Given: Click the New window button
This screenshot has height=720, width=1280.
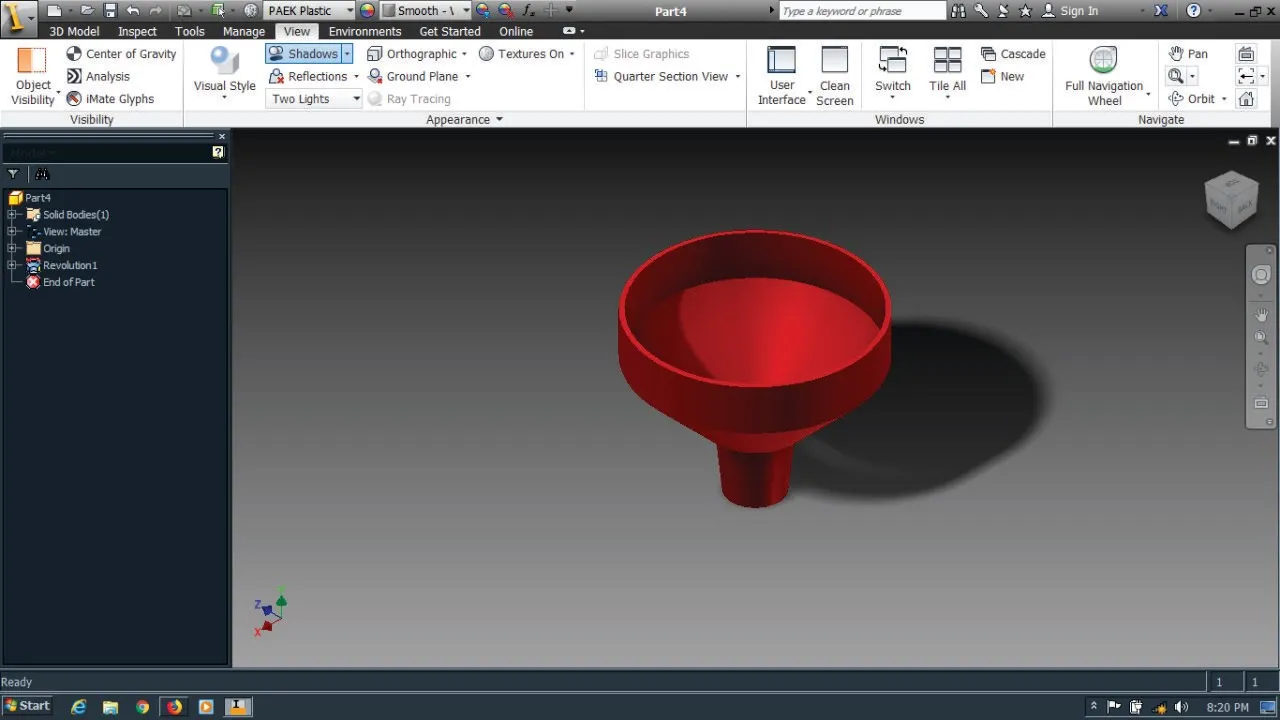Looking at the screenshot, I should point(1002,76).
